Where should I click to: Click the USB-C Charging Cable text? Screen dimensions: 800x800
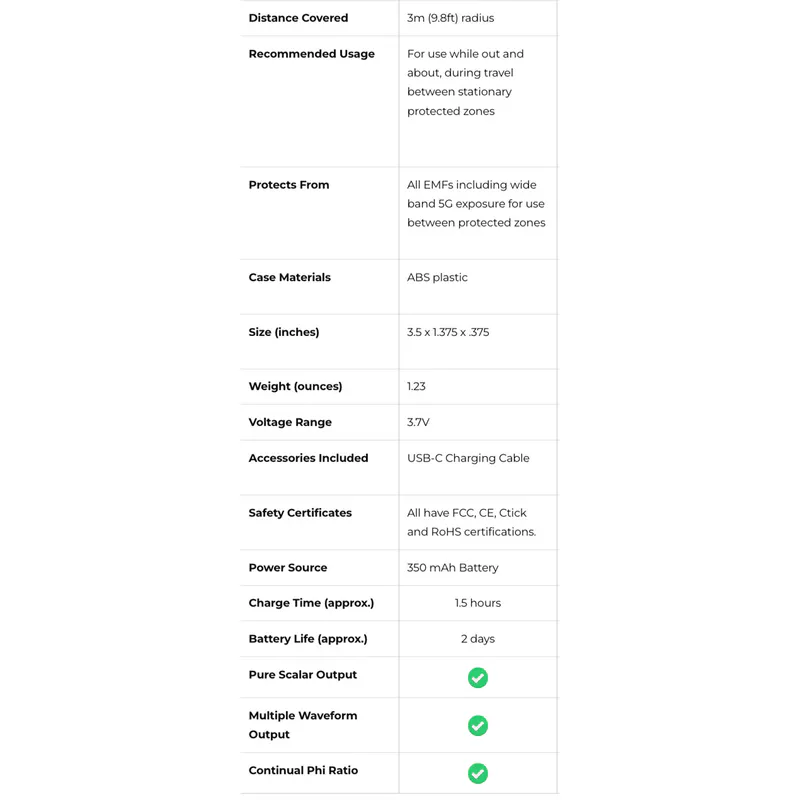tap(468, 459)
